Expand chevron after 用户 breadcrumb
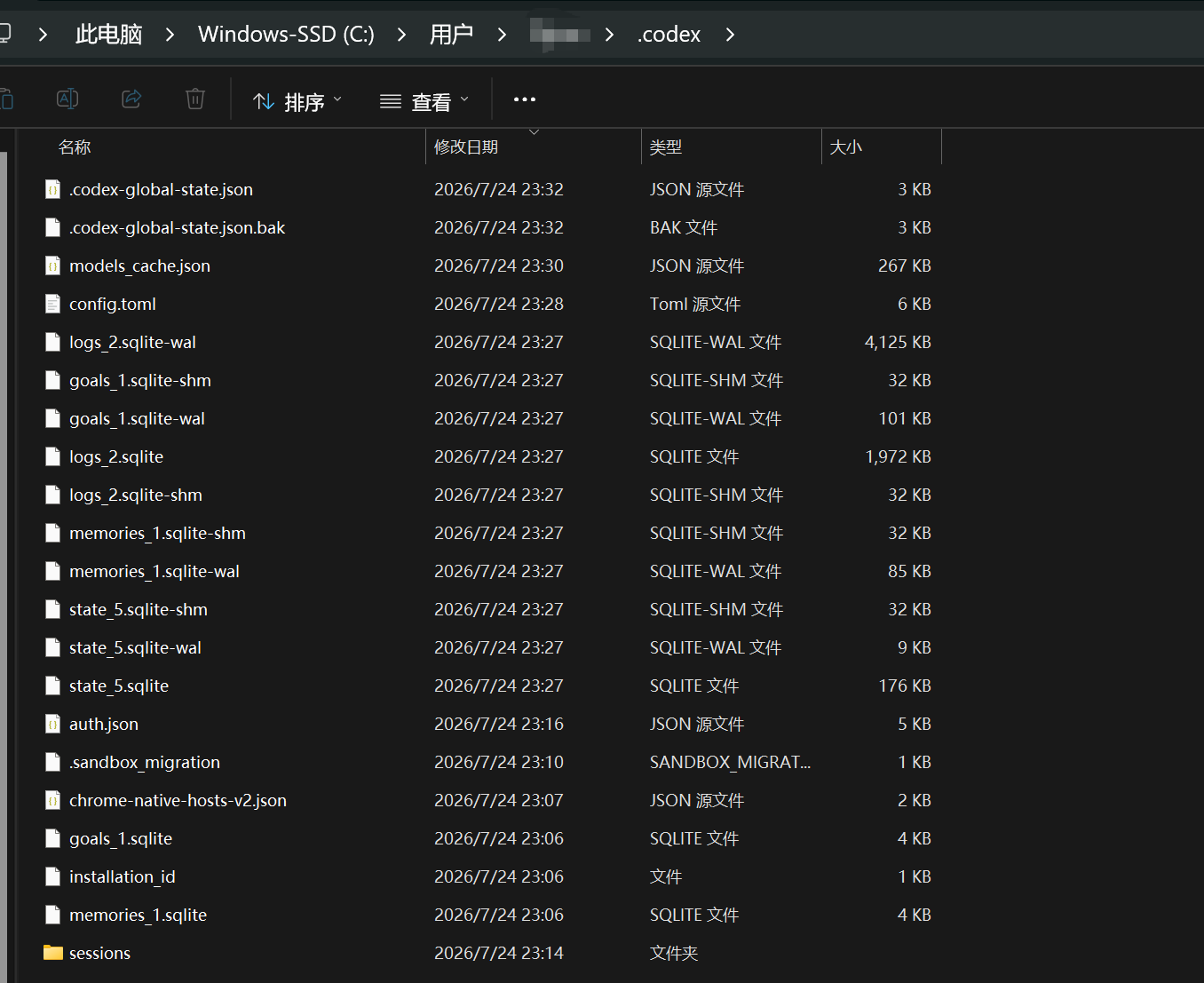The height and width of the screenshot is (983, 1204). (502, 35)
